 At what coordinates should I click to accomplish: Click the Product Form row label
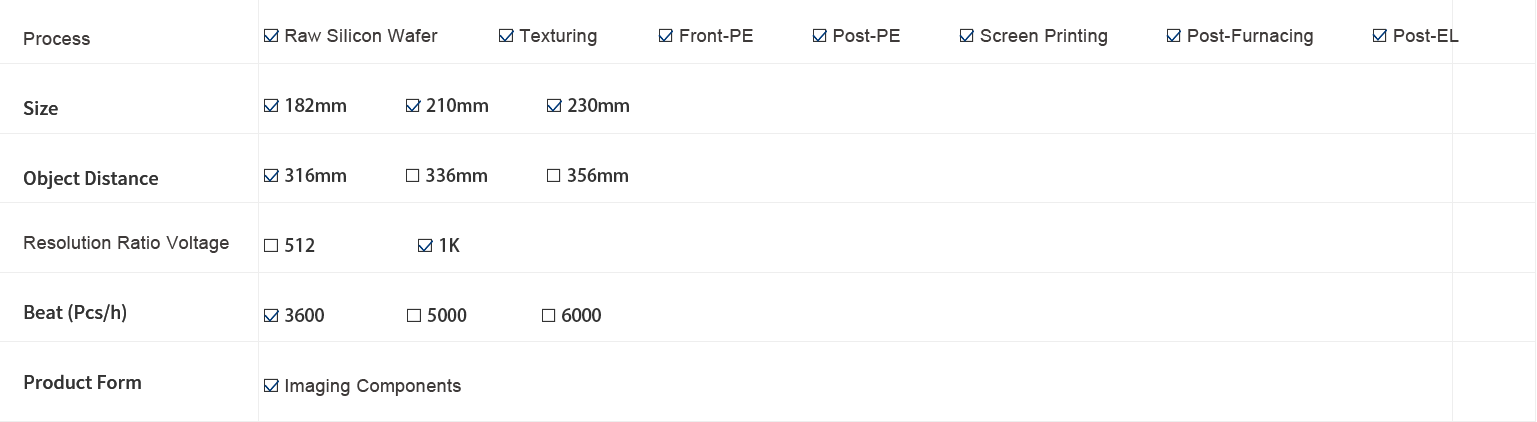[x=82, y=383]
